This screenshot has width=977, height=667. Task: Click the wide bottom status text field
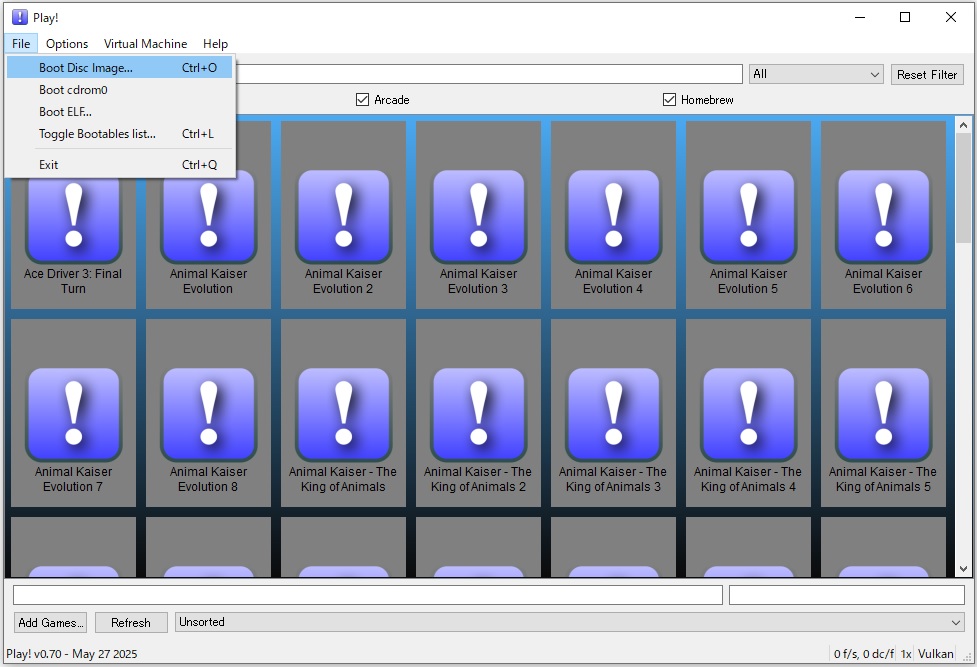pos(368,595)
